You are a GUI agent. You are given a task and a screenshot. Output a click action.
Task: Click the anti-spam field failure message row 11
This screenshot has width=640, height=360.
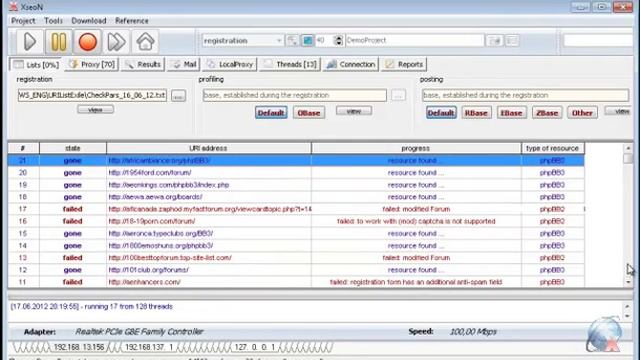coord(416,282)
